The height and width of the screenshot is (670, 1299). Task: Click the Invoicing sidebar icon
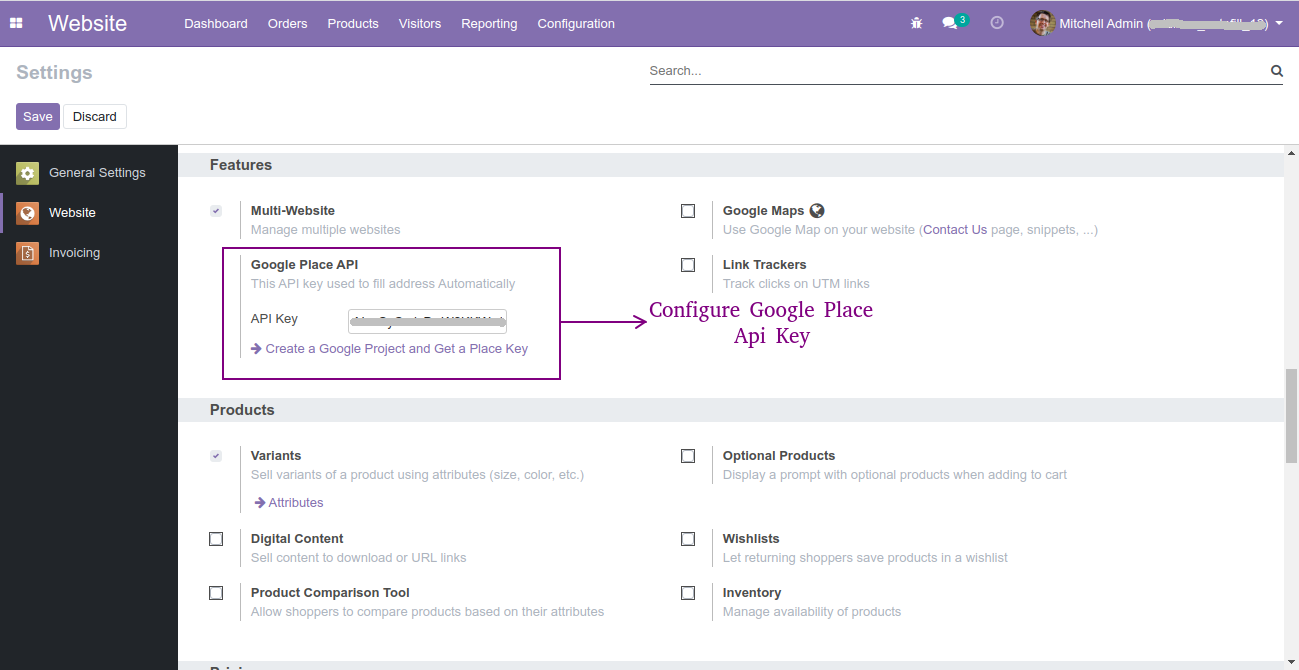[x=28, y=253]
